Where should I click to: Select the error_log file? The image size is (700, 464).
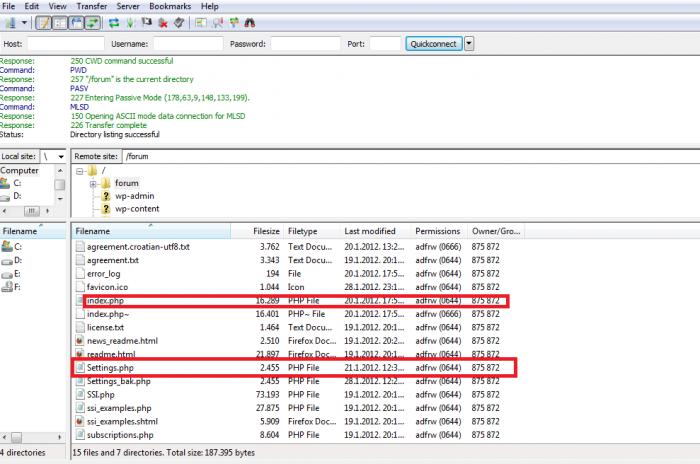point(103,274)
